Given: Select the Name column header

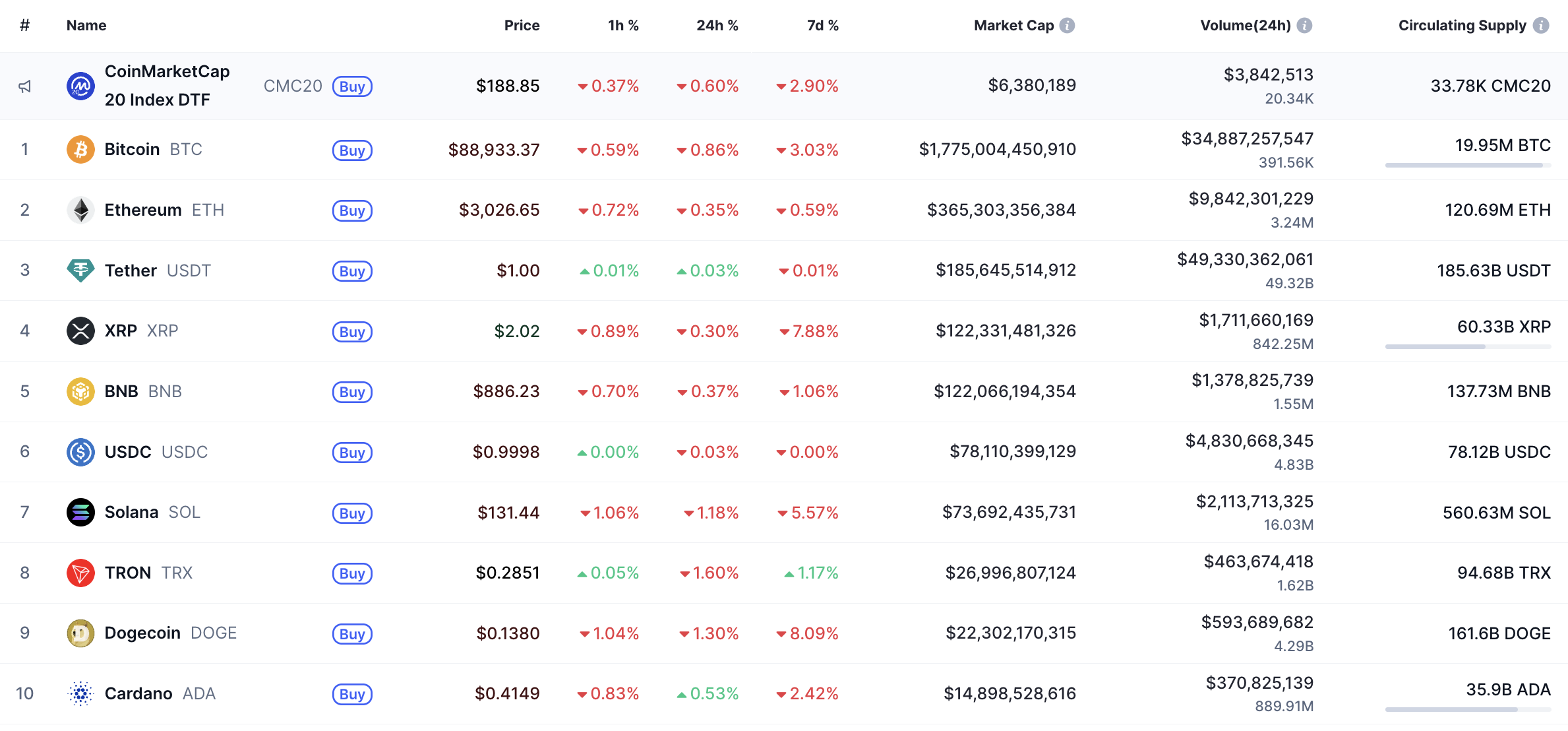Looking at the screenshot, I should click(86, 25).
